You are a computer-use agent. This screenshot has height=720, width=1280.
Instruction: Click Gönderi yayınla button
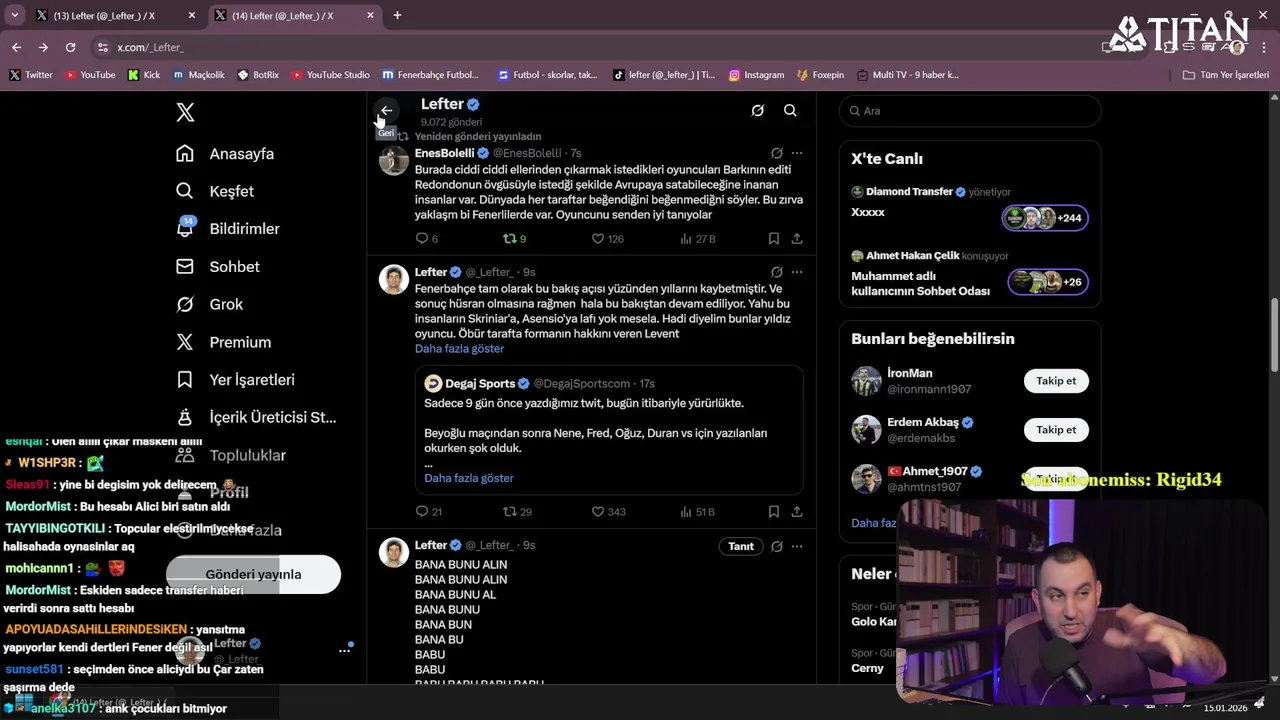point(253,574)
